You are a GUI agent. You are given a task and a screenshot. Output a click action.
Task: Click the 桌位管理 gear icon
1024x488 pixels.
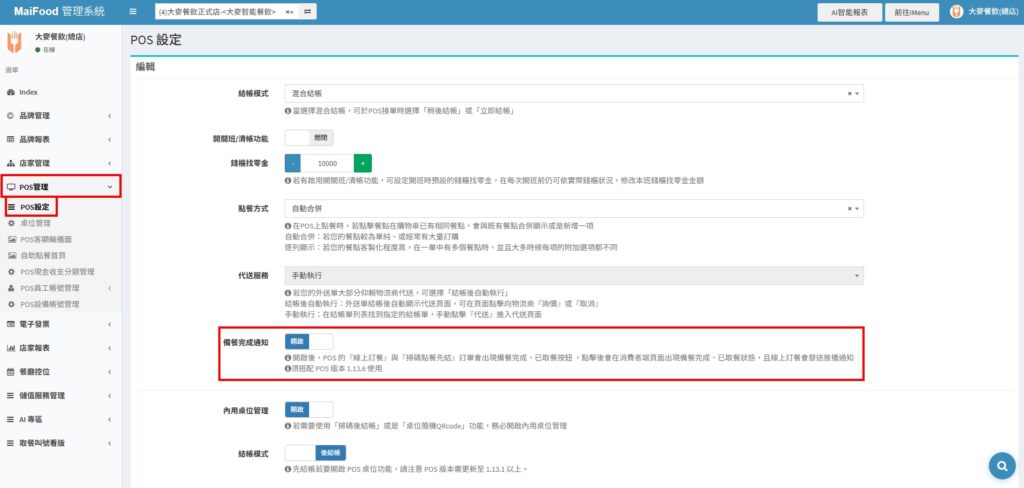coord(11,223)
